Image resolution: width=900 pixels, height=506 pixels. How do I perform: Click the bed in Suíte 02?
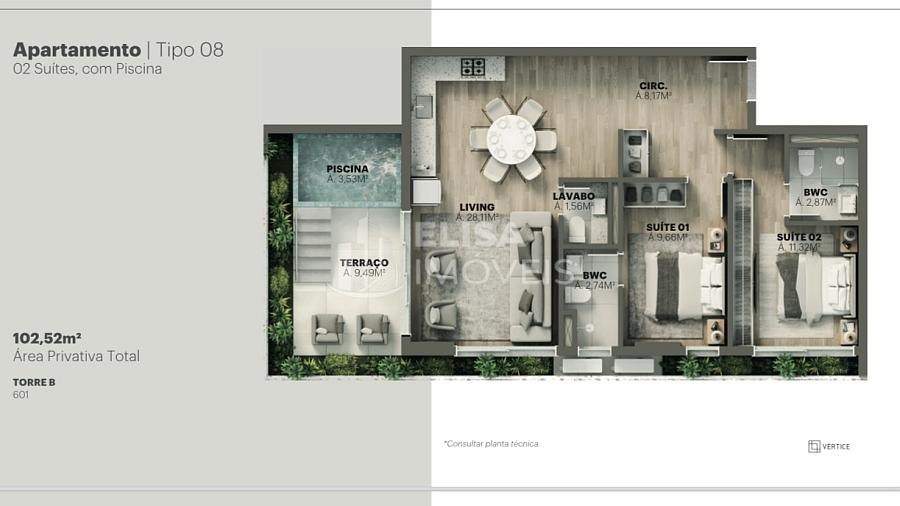pyautogui.click(x=815, y=285)
